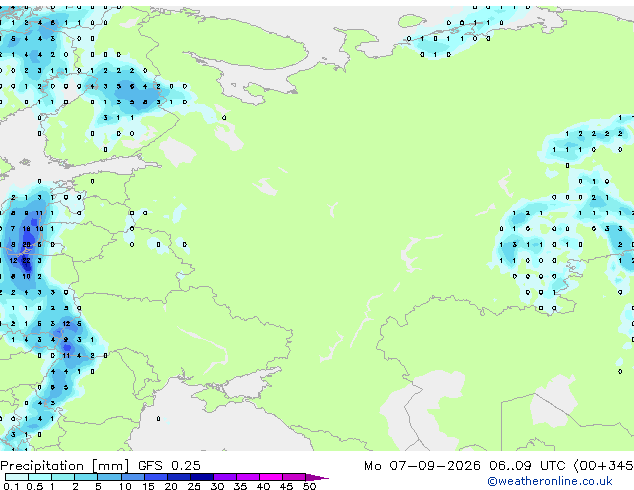The image size is (634, 490).
Task: Select the 10–15 mm blue legend swatch
Action: coord(132,477)
